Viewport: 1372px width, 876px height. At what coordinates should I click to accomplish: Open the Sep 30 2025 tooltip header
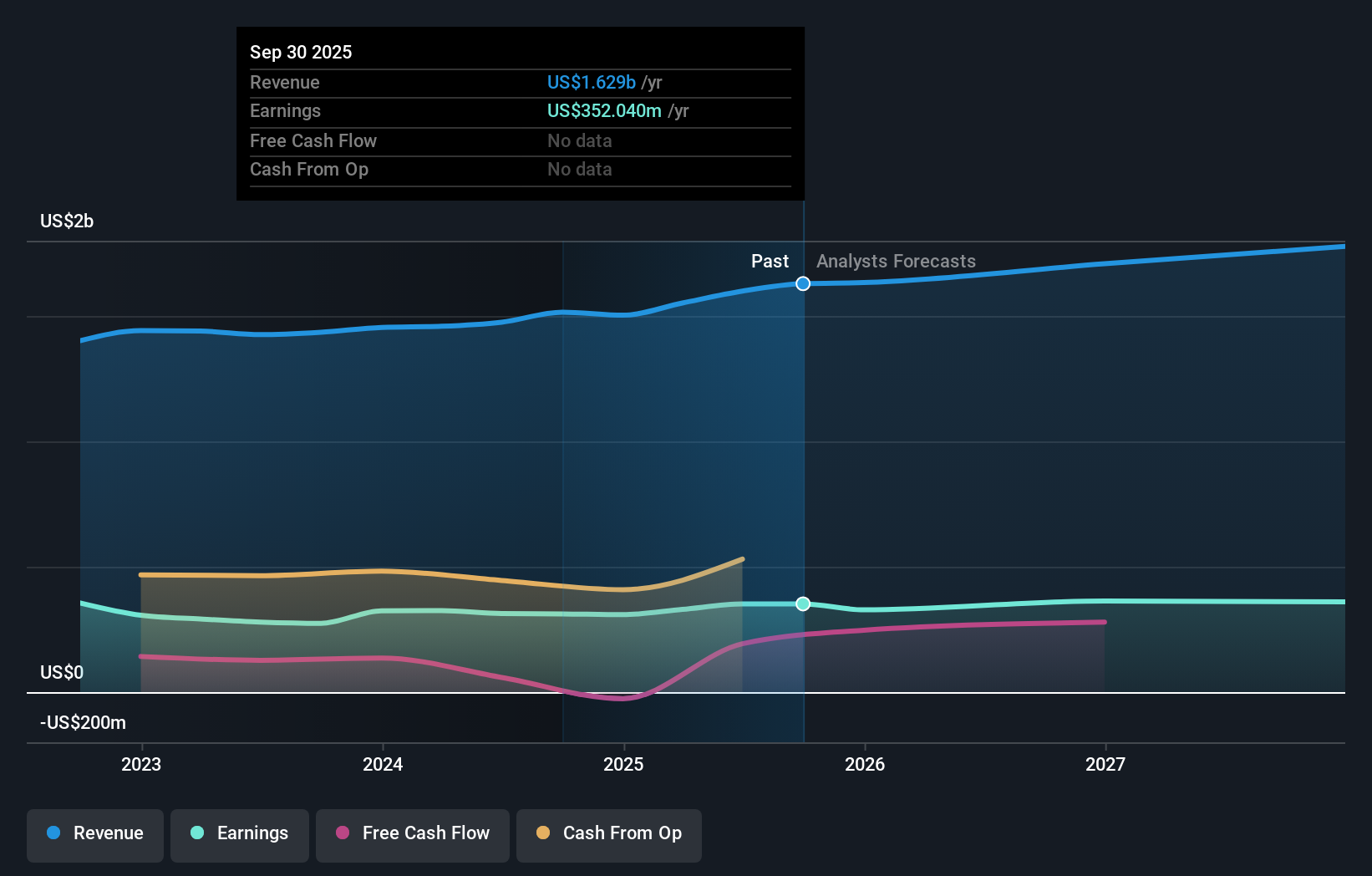pos(301,52)
